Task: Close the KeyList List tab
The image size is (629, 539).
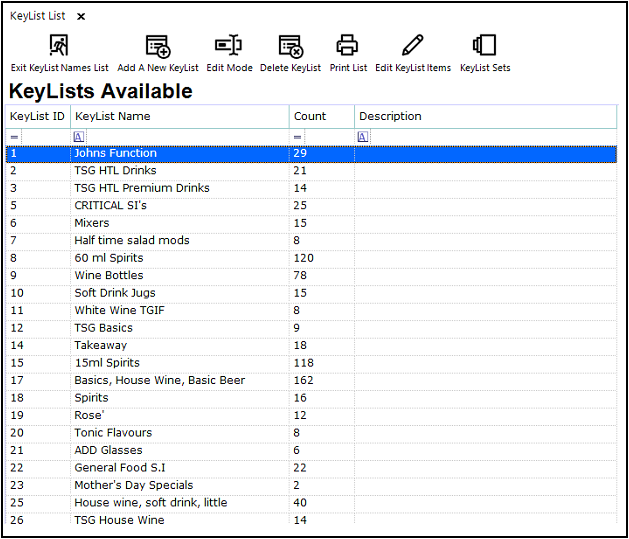Action: point(81,16)
